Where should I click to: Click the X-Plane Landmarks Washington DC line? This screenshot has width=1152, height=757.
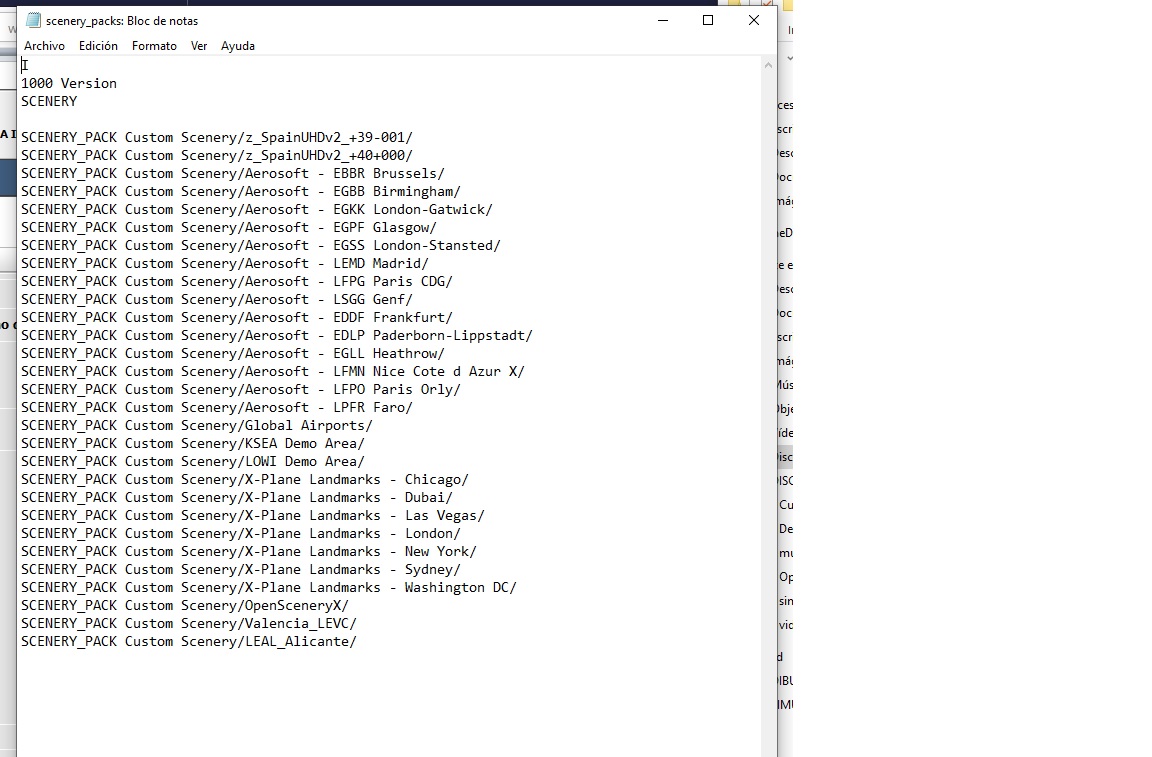269,588
